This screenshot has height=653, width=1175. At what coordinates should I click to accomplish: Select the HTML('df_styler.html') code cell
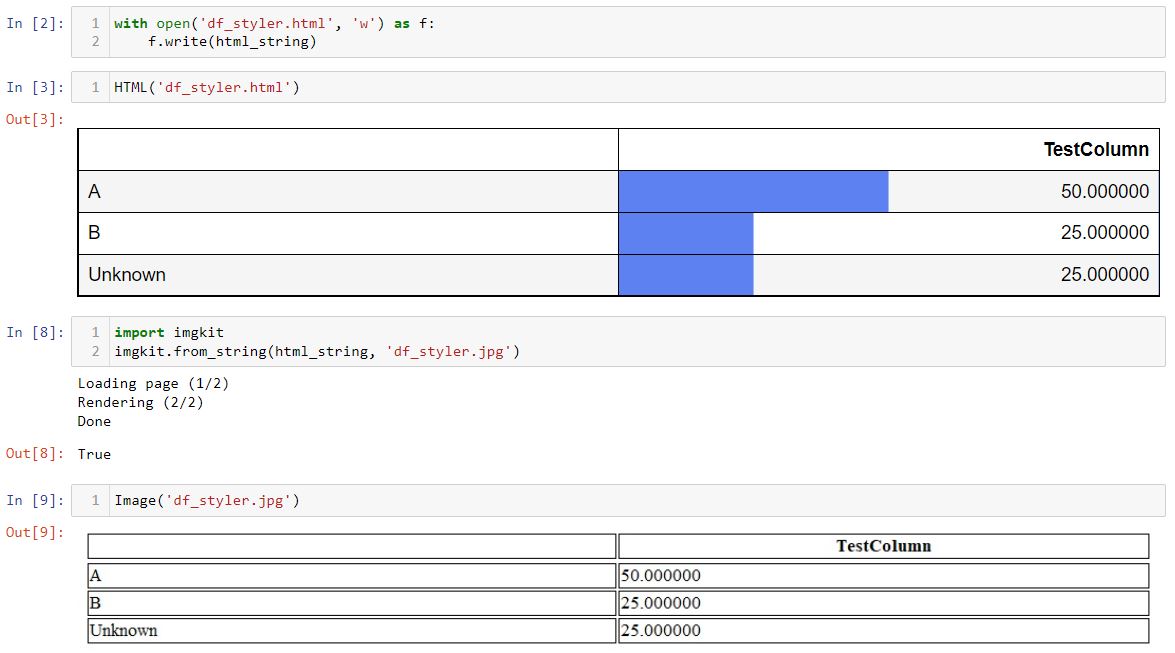618,87
